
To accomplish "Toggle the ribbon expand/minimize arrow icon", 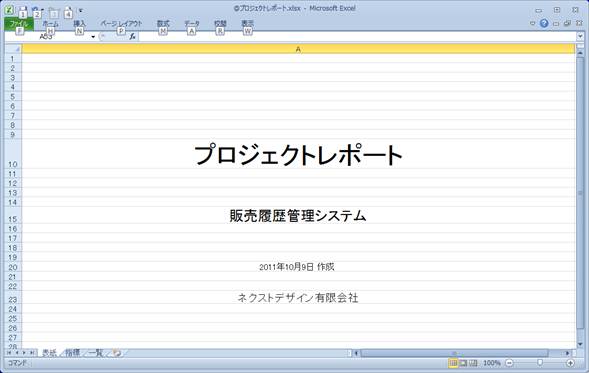I will point(532,23).
